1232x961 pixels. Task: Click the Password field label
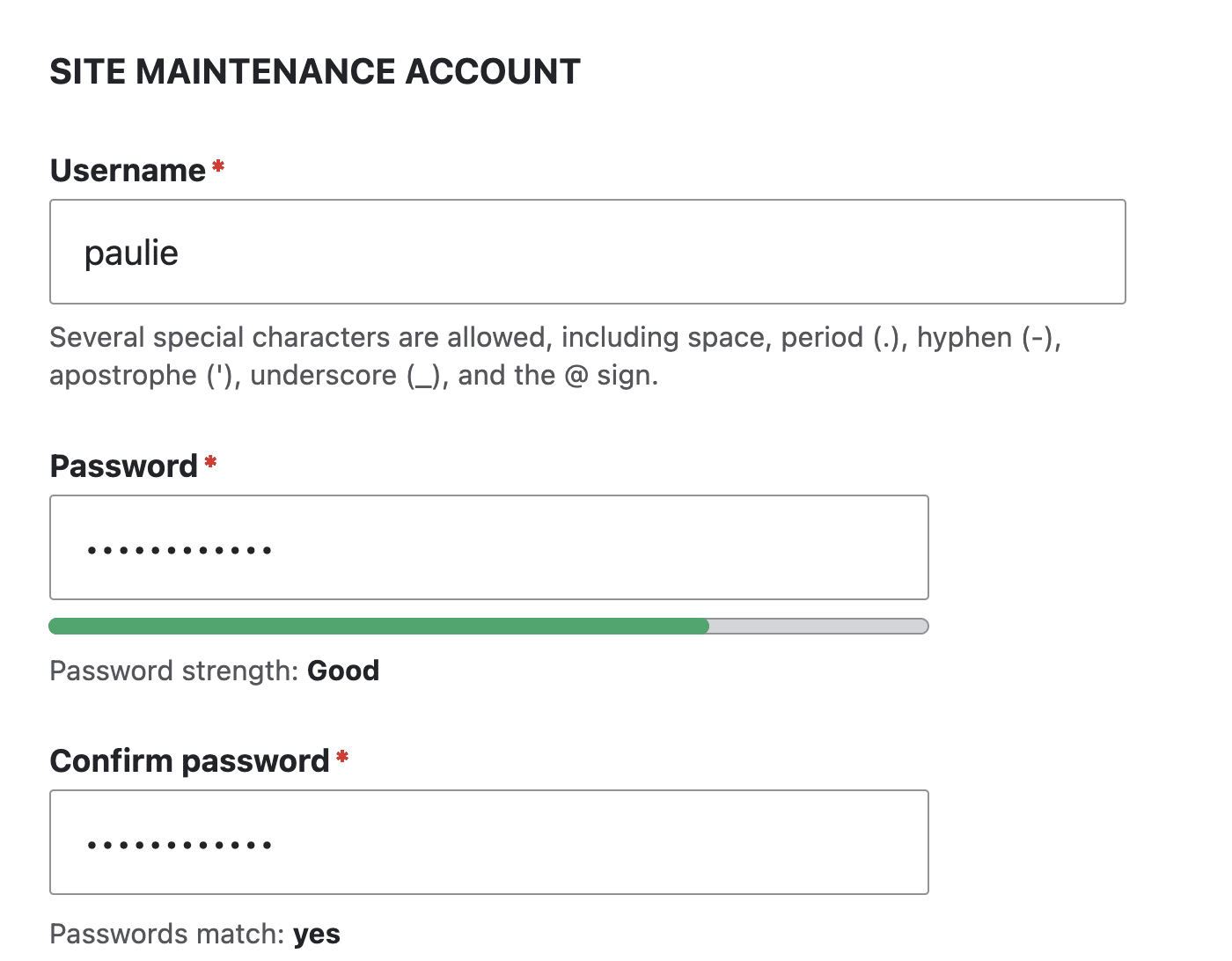124,466
